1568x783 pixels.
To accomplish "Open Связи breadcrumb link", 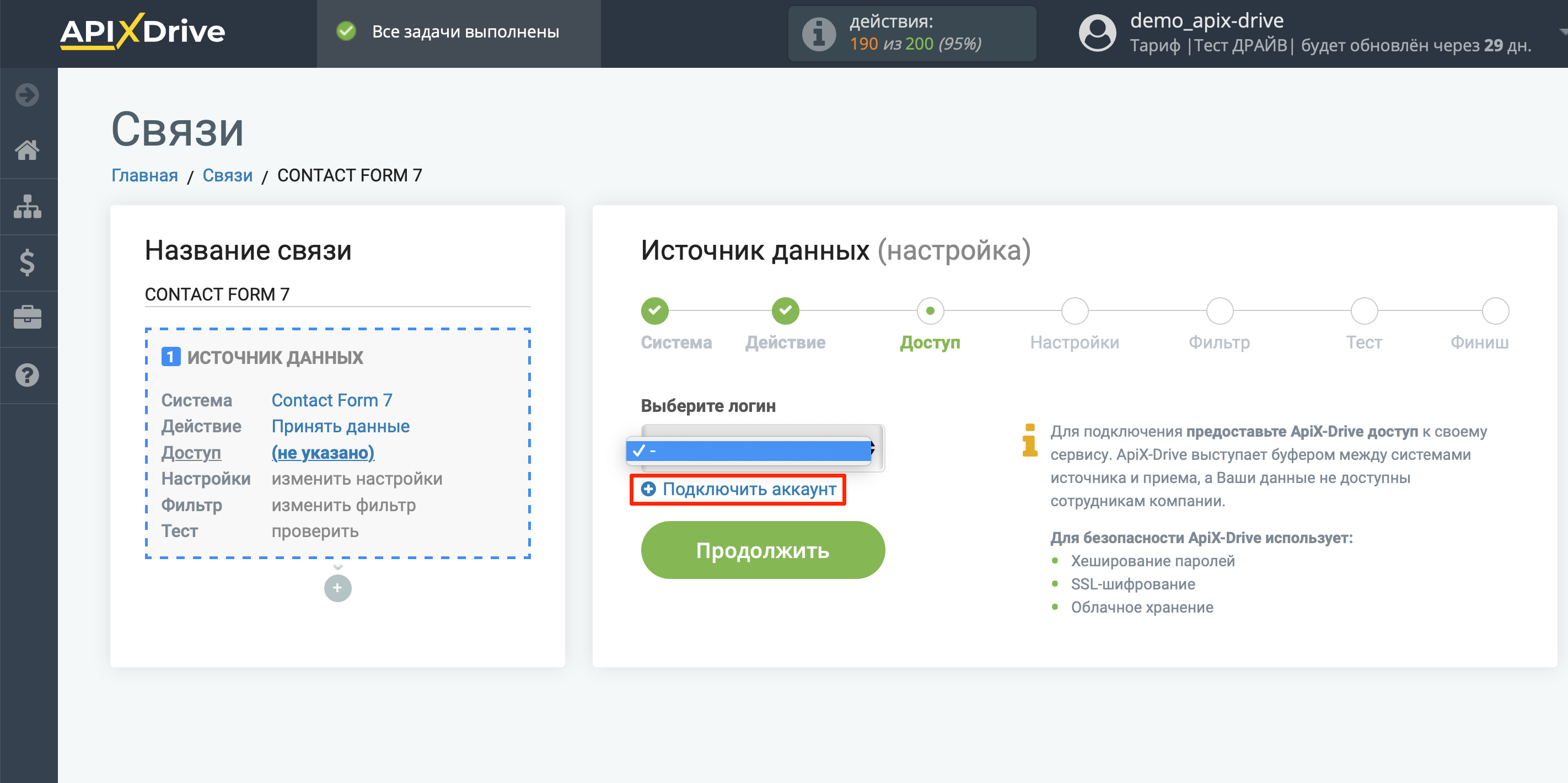I will pyautogui.click(x=228, y=175).
